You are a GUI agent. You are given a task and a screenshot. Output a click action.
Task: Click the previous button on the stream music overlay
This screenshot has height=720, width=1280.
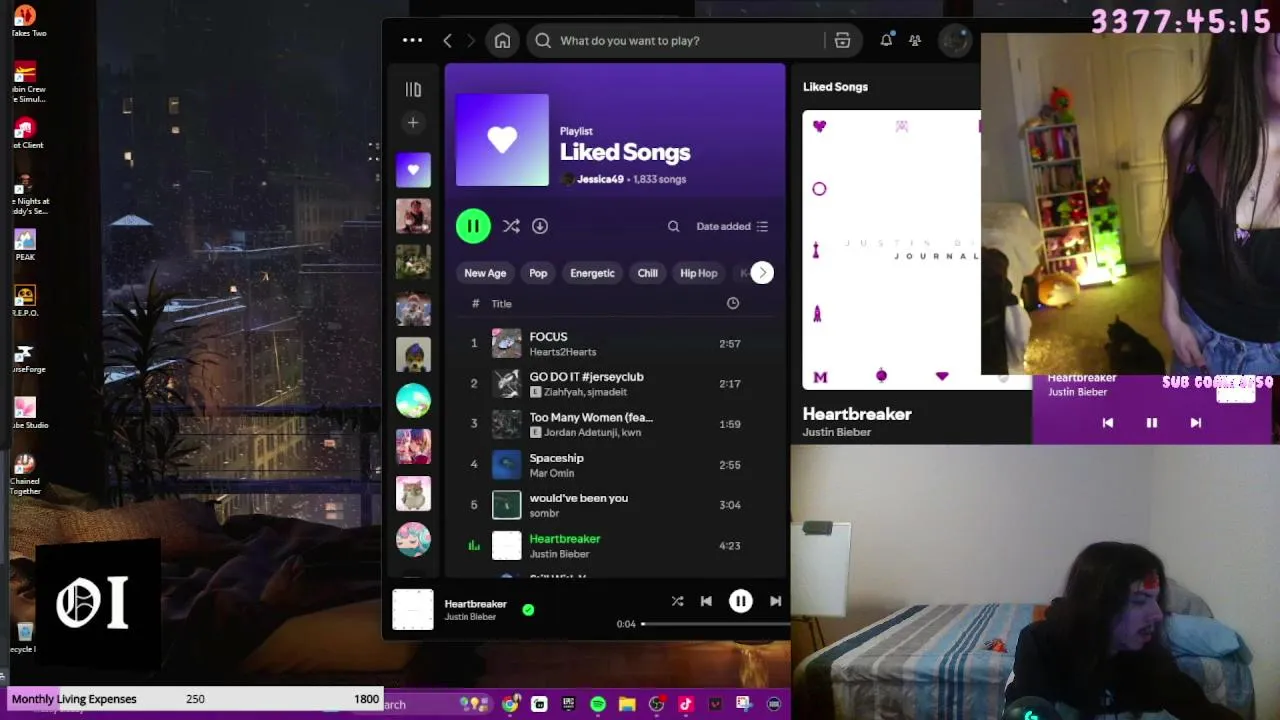1108,423
